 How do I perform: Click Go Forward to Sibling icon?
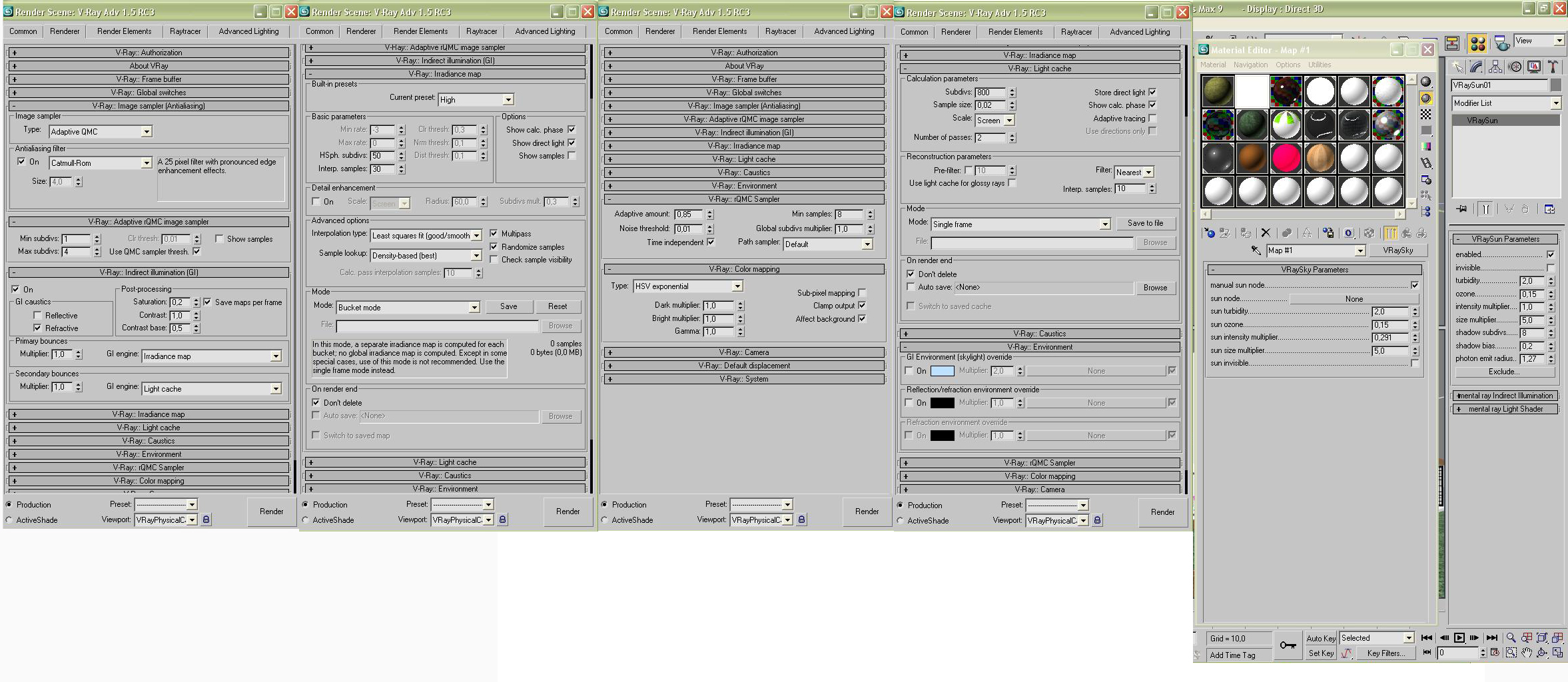tap(1421, 232)
